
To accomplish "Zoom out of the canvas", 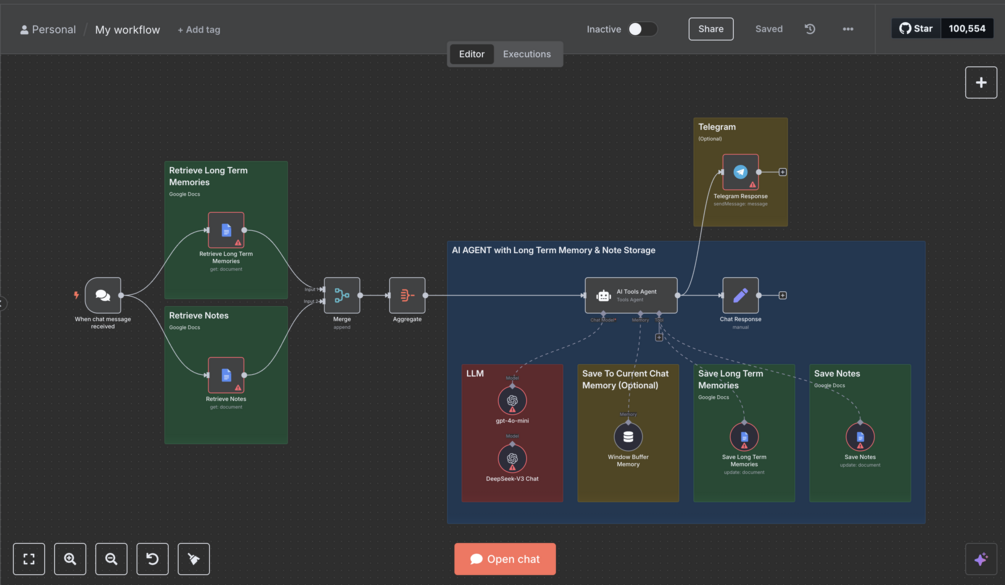I will (111, 559).
